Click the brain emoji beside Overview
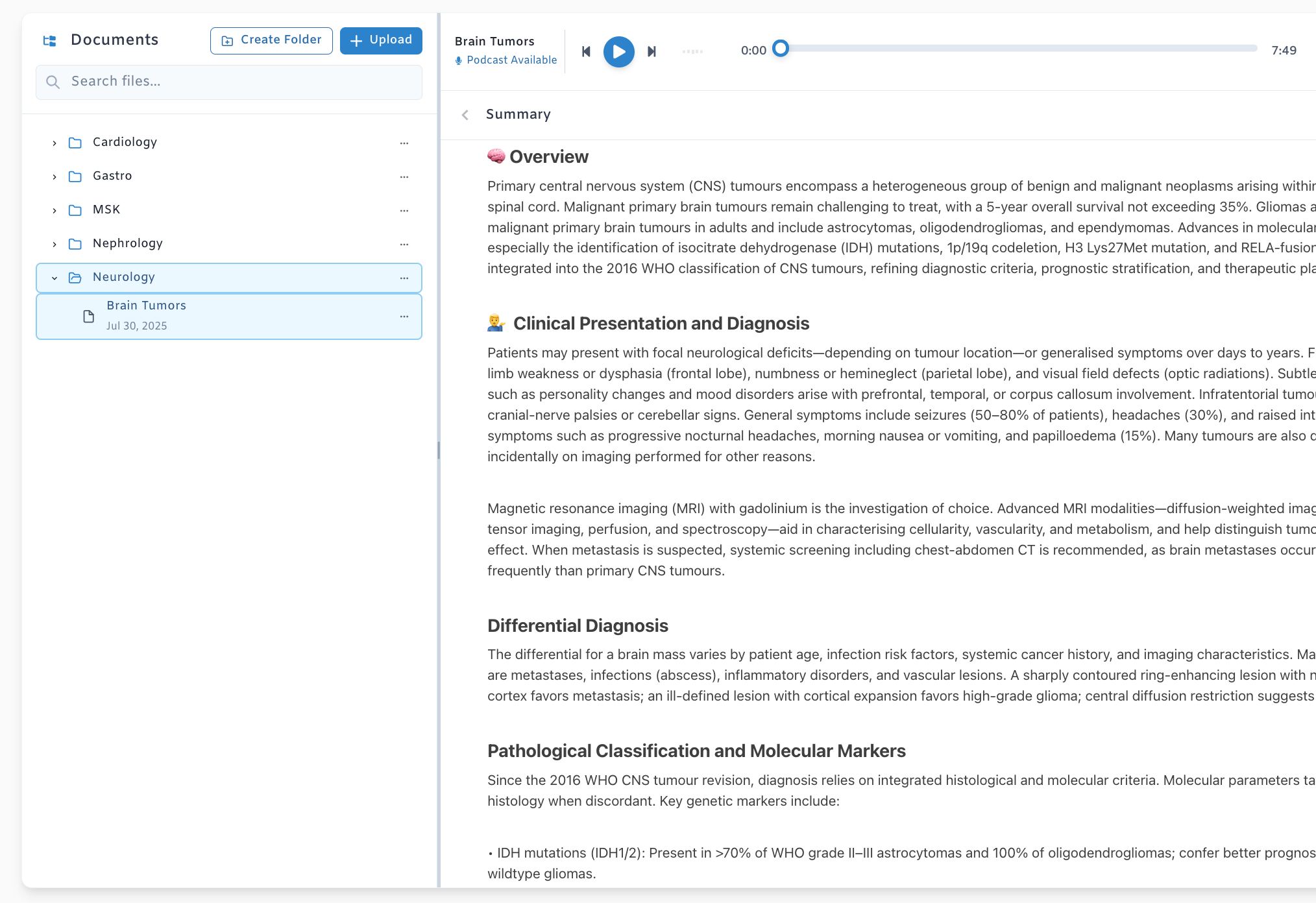Screen dimensions: 1316x903 point(496,156)
